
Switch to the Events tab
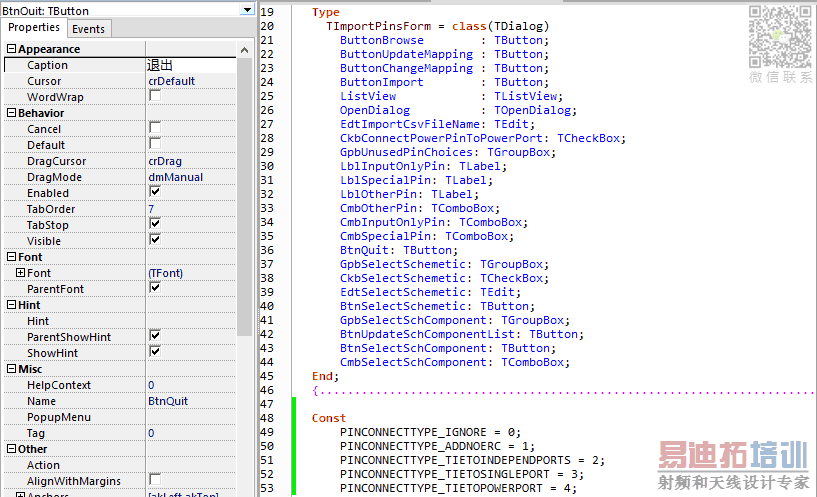89,29
